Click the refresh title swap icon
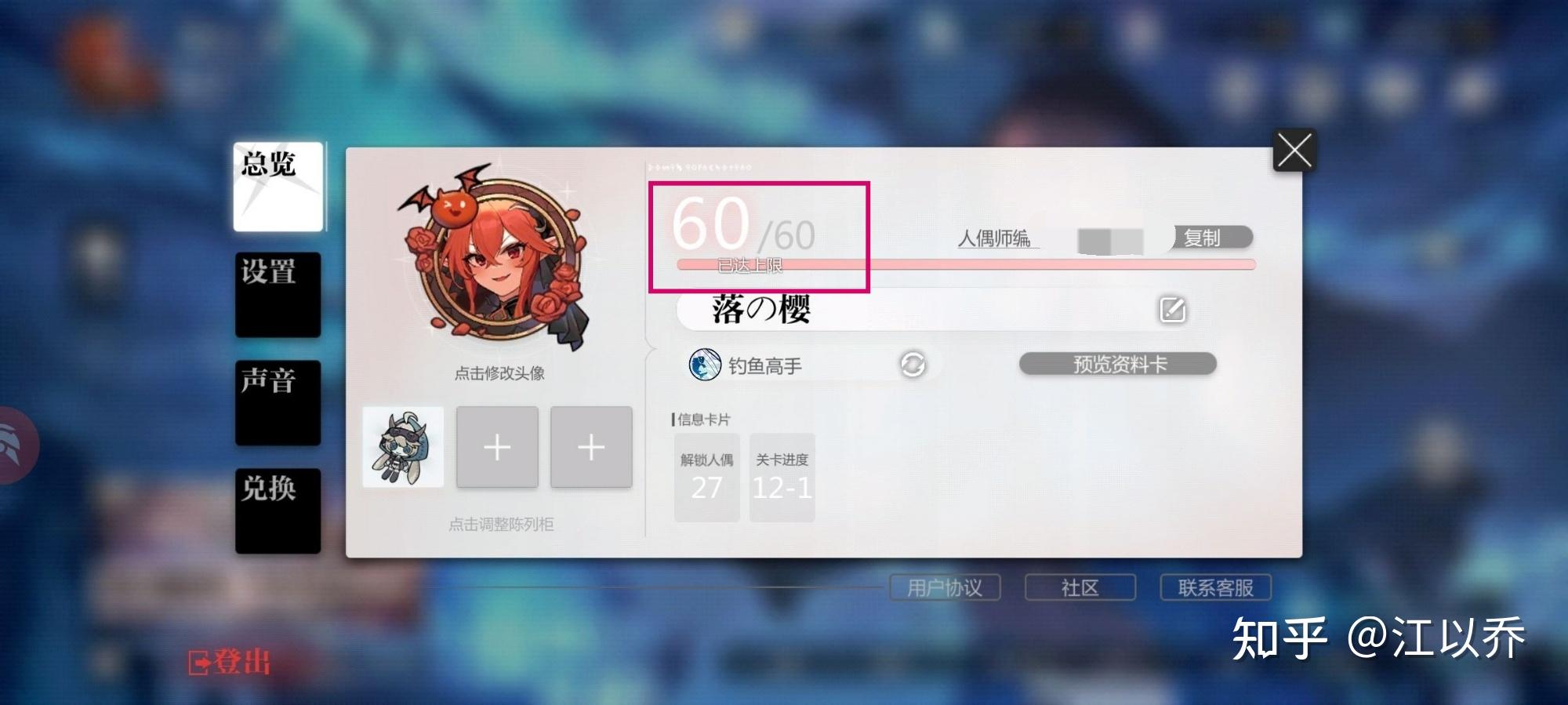Image resolution: width=1568 pixels, height=705 pixels. 913,364
